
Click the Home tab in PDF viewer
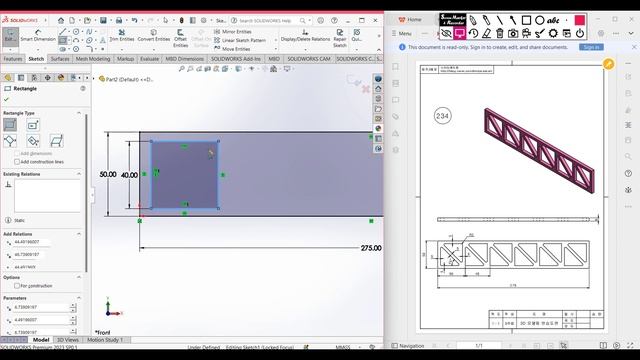click(x=411, y=20)
